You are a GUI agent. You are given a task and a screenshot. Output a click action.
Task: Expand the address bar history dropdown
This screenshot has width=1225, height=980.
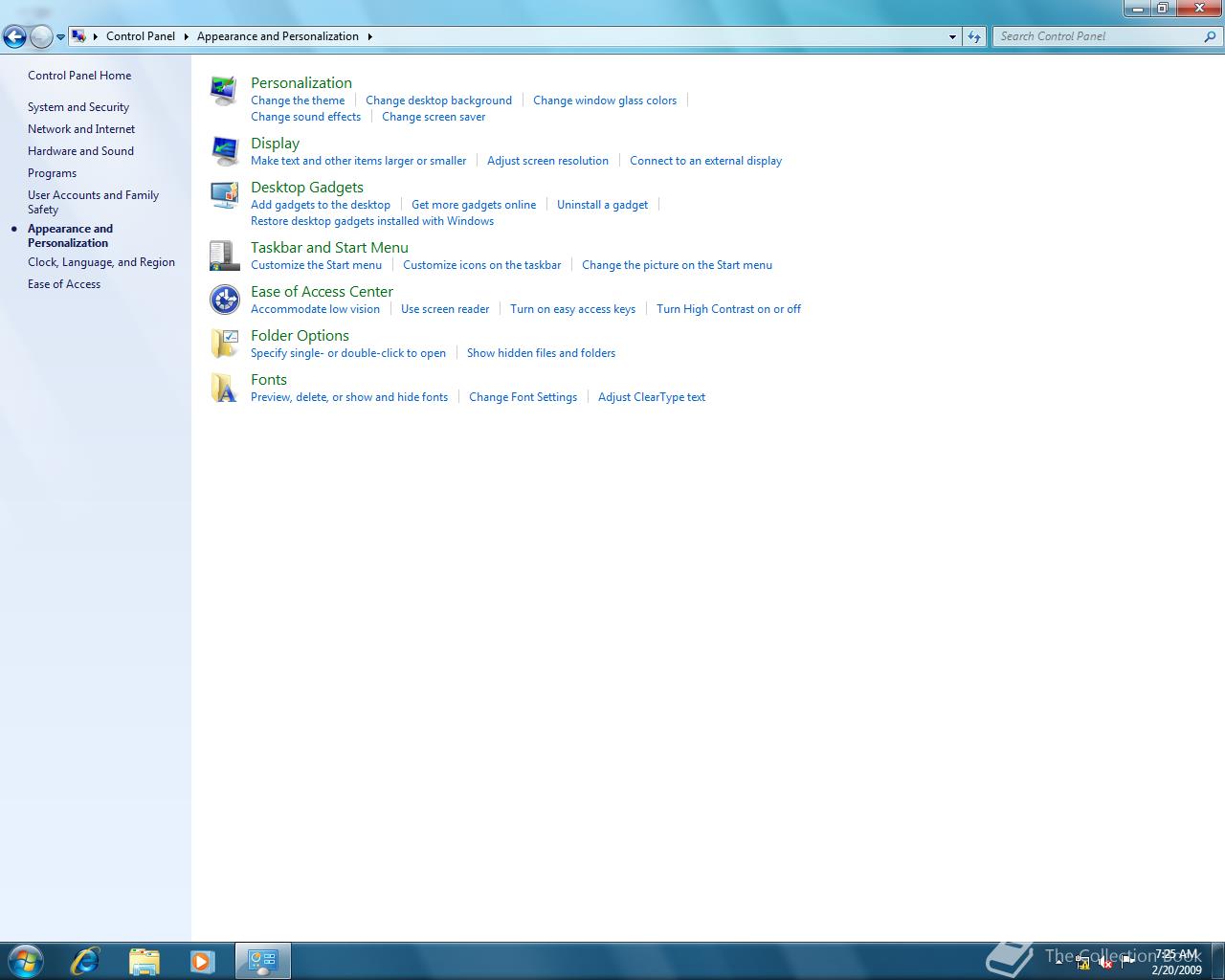pyautogui.click(x=952, y=36)
